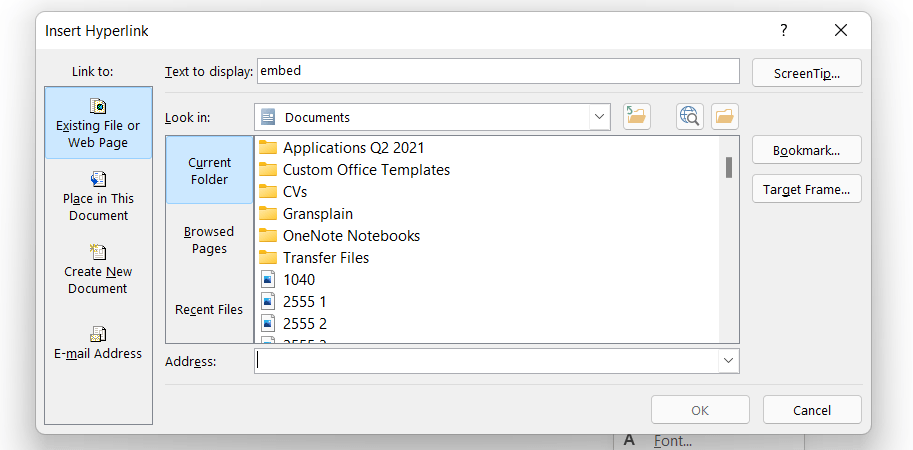Screen dimensions: 913x450
Task: Expand the Look in dropdown
Action: (599, 117)
